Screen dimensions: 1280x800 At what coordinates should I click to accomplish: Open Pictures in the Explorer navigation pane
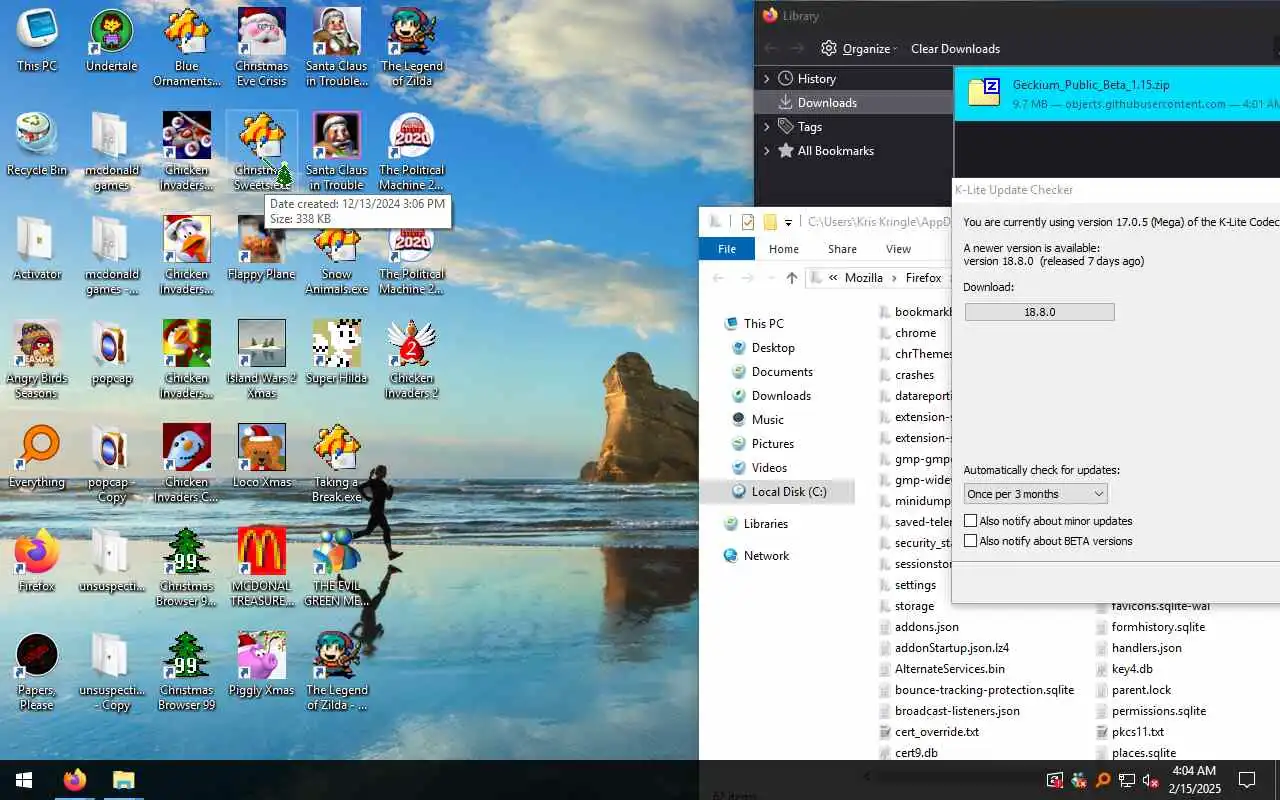coord(773,443)
